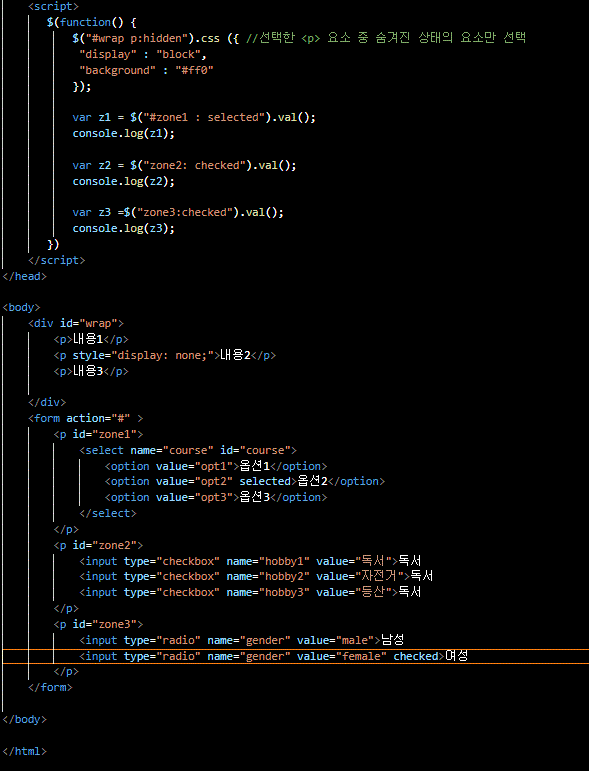589x771 pixels.
Task: Click the text 내용2 in the hidden paragraph
Action: pyautogui.click(x=235, y=355)
